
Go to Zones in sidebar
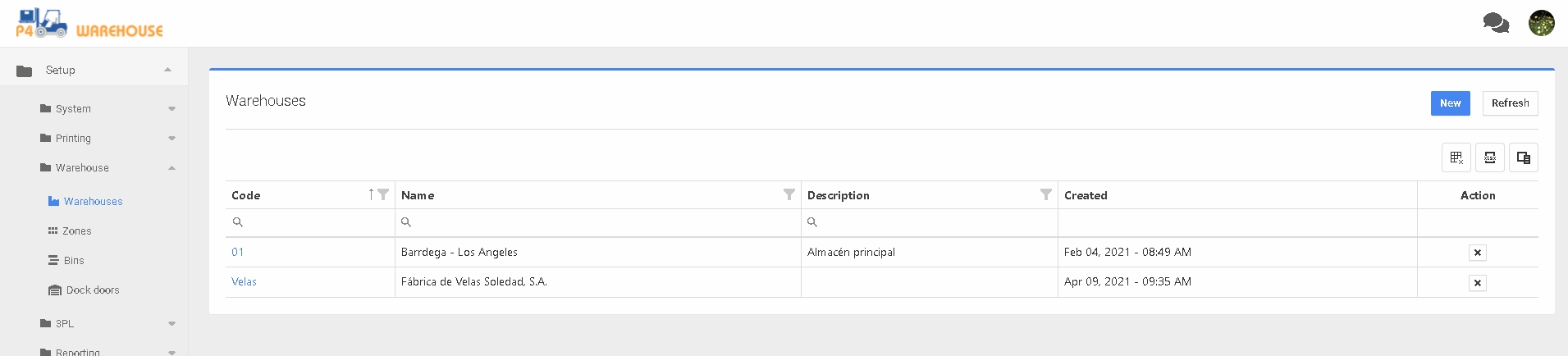pyautogui.click(x=76, y=230)
